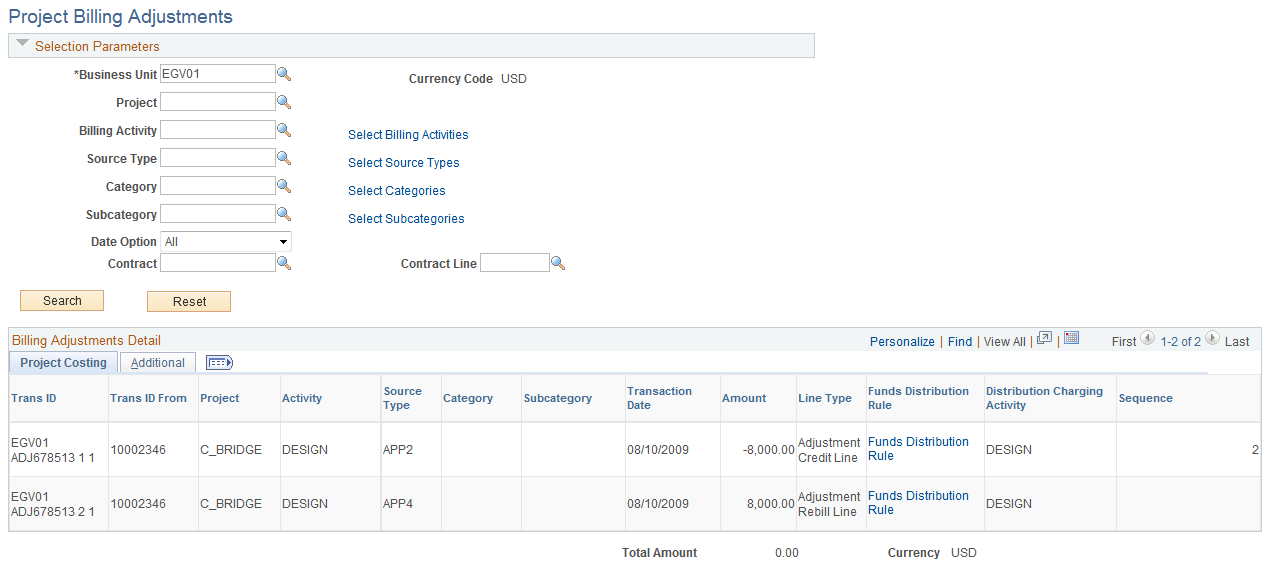Click the open-in-new-window grid icon
Screen dimensions: 1273x569
pyautogui.click(x=1044, y=339)
